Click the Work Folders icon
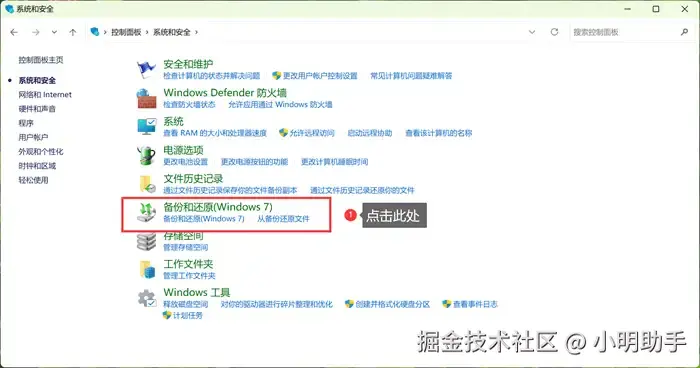 [147, 269]
